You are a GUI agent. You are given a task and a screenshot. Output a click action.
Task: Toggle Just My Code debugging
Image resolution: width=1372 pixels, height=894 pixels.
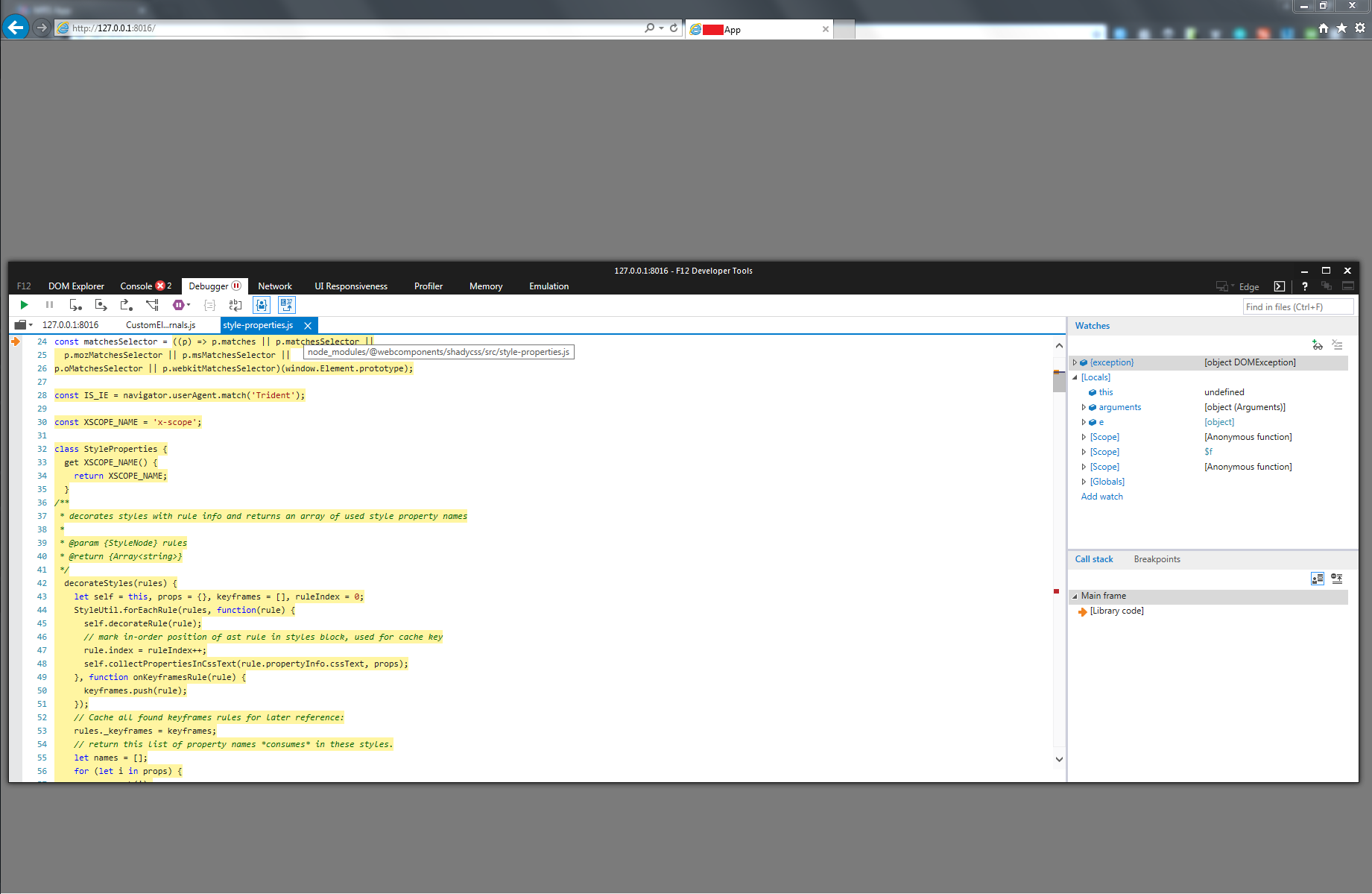(262, 305)
